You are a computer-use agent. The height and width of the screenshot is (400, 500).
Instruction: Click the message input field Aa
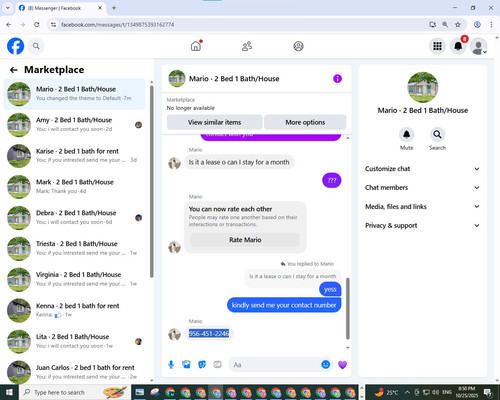276,365
